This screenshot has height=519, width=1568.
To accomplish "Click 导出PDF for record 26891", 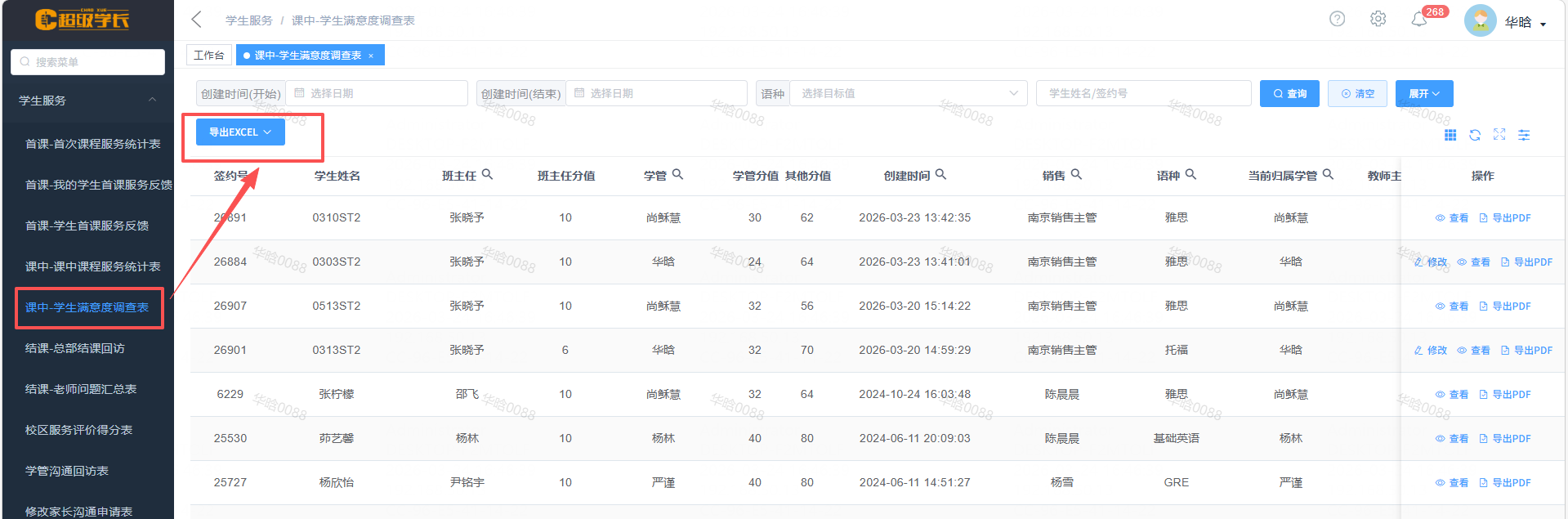I will (1505, 218).
